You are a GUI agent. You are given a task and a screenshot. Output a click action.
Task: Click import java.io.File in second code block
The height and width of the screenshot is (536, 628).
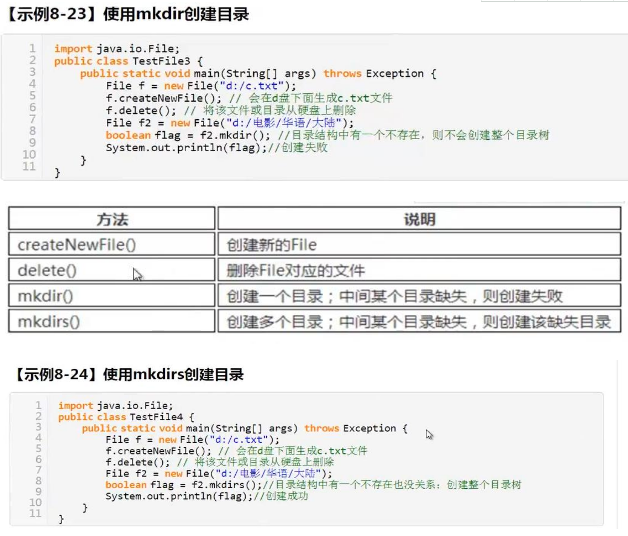click(x=116, y=405)
